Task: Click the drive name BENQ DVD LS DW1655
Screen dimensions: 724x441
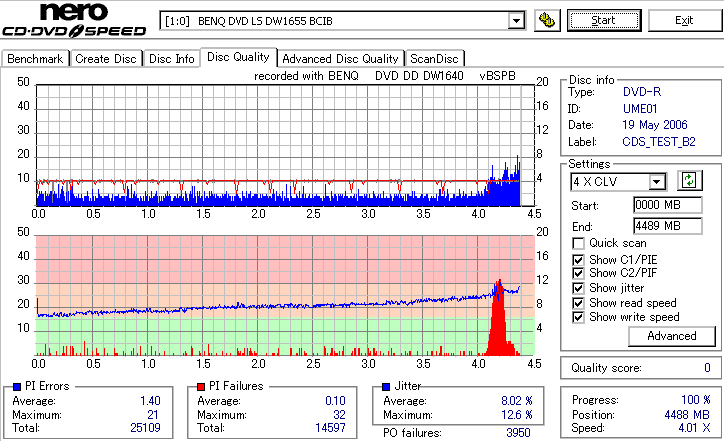Action: point(265,21)
